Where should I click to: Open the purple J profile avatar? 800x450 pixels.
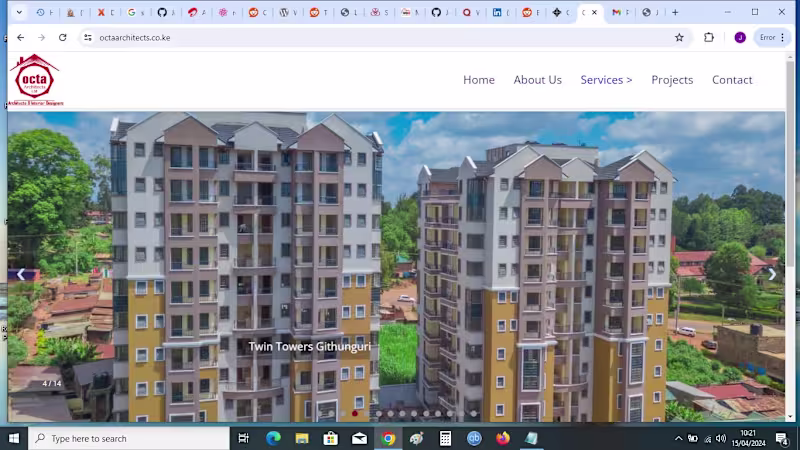(x=740, y=37)
